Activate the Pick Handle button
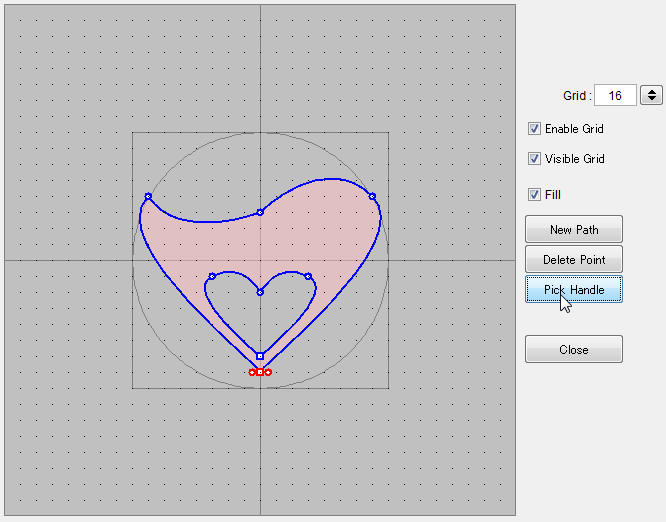 (x=574, y=289)
